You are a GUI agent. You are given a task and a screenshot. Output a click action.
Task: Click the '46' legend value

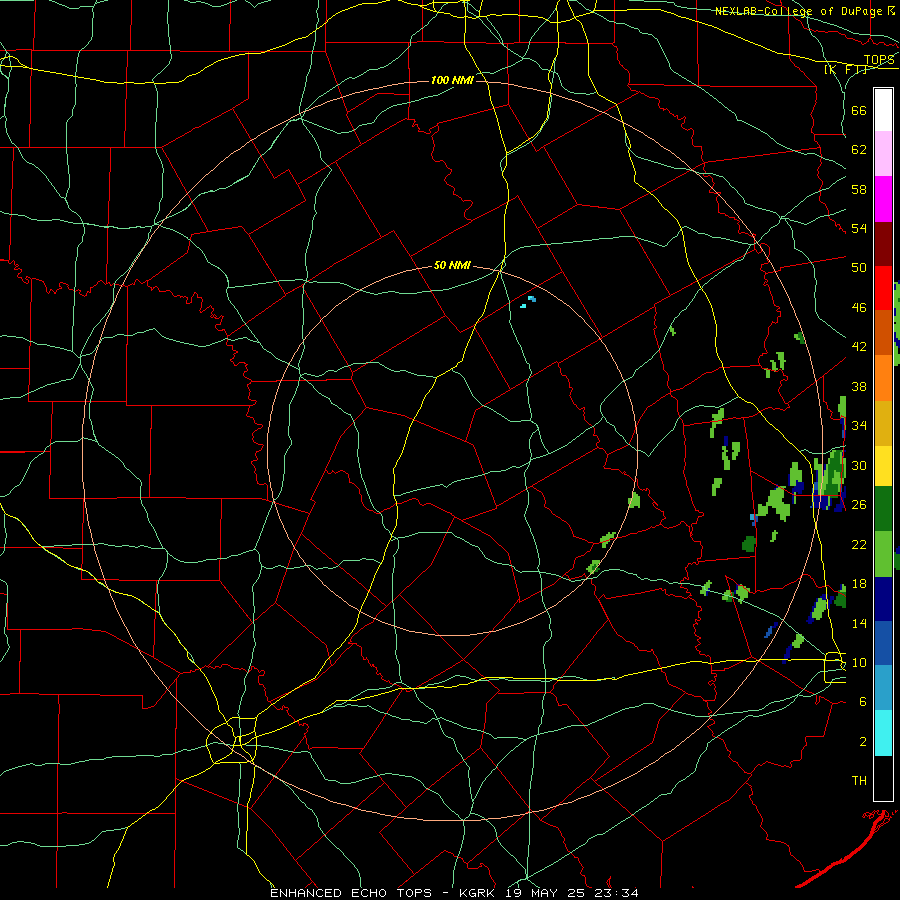pos(859,308)
